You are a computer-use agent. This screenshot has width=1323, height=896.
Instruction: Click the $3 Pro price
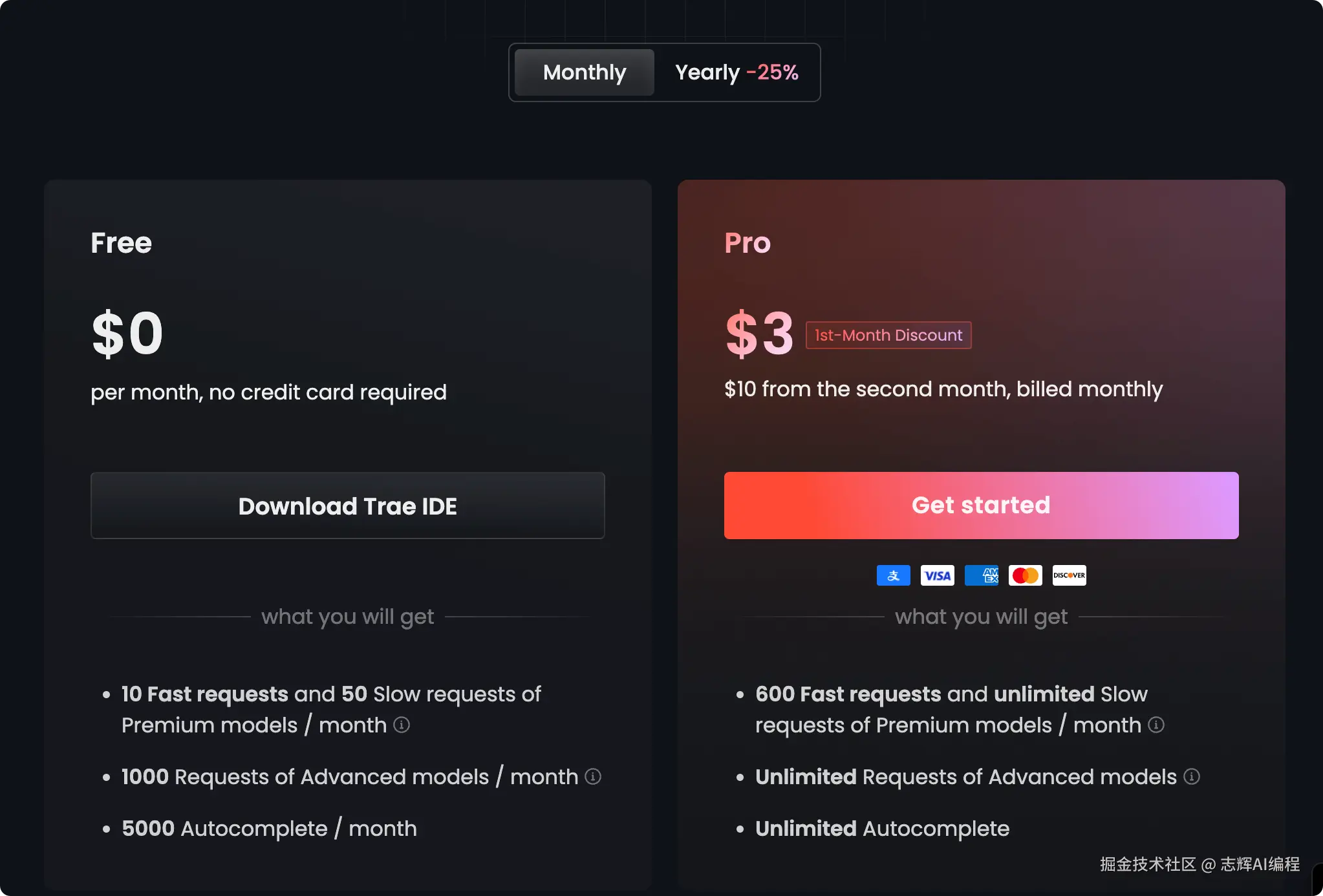(x=760, y=334)
